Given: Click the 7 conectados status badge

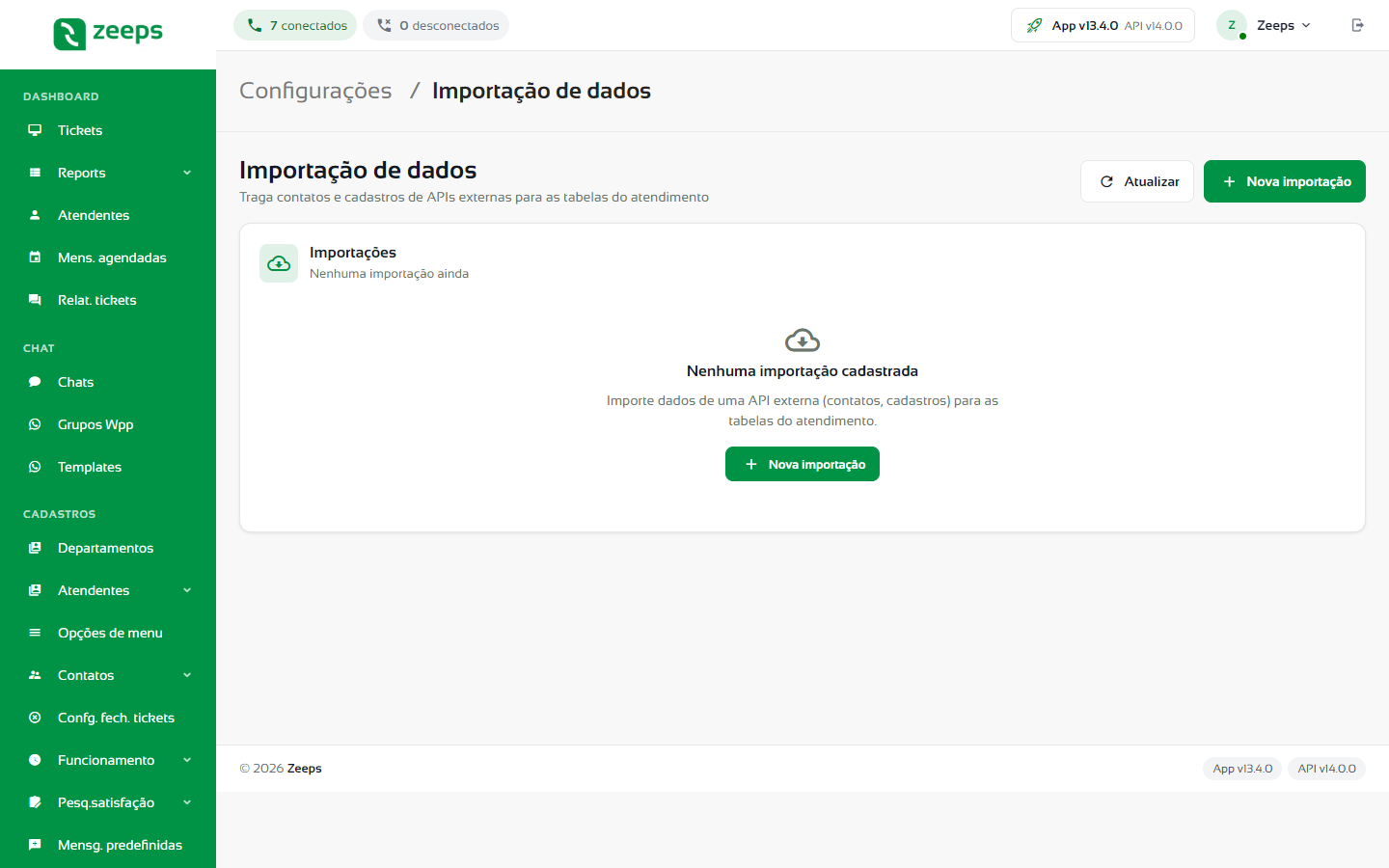Looking at the screenshot, I should tap(295, 25).
